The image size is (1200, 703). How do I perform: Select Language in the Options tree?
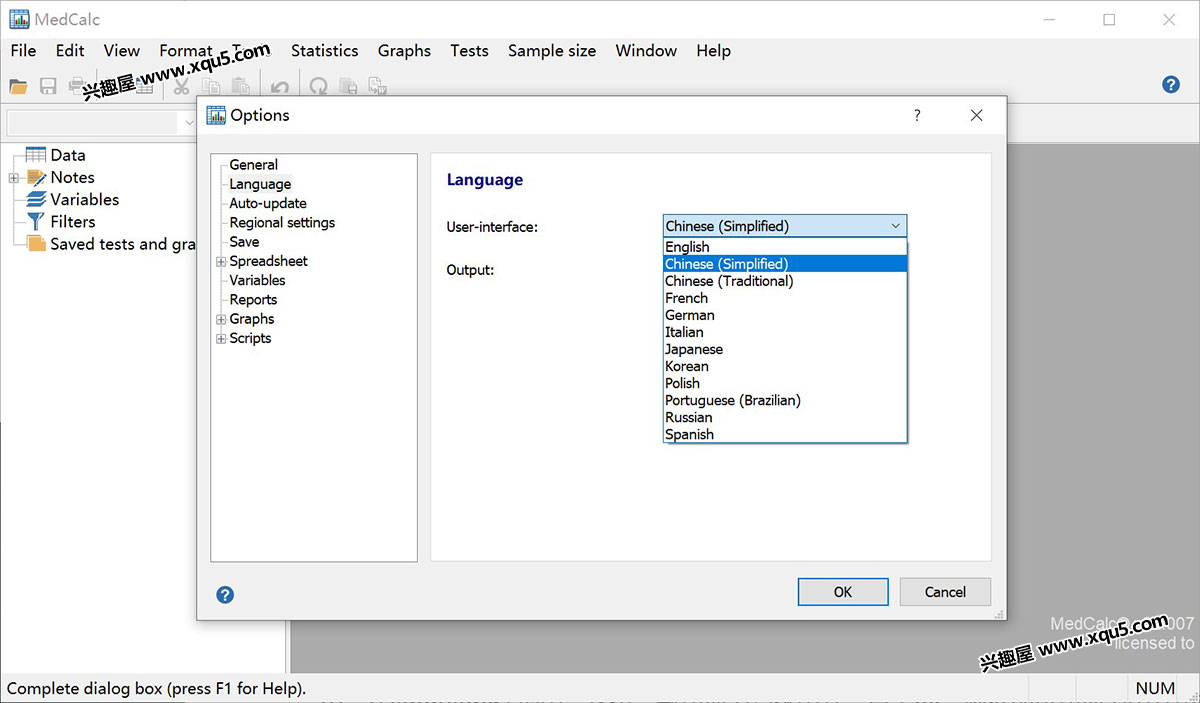click(260, 184)
